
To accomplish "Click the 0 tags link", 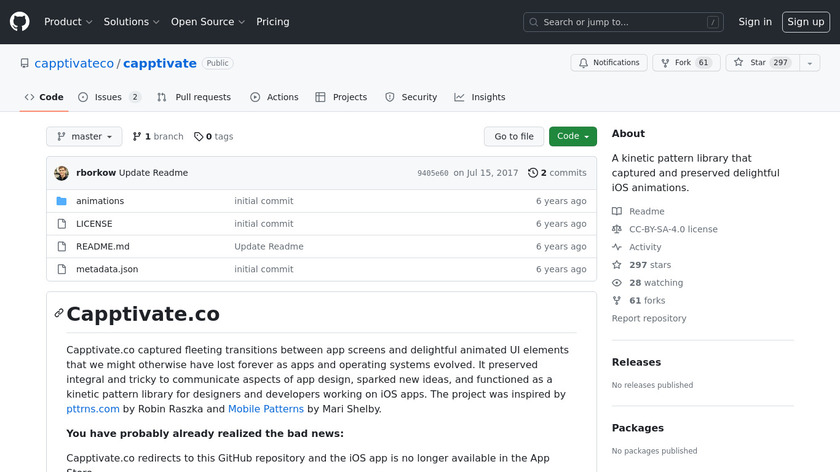I will (213, 137).
